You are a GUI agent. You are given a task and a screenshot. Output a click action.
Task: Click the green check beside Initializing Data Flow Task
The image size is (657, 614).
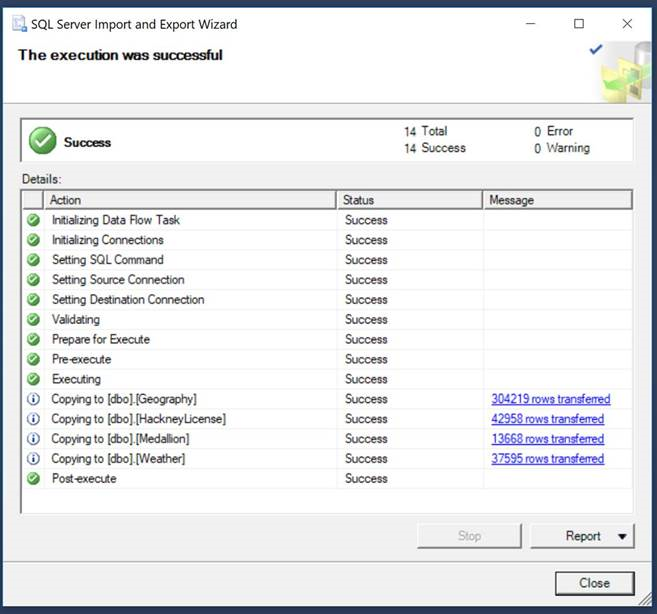click(x=33, y=220)
